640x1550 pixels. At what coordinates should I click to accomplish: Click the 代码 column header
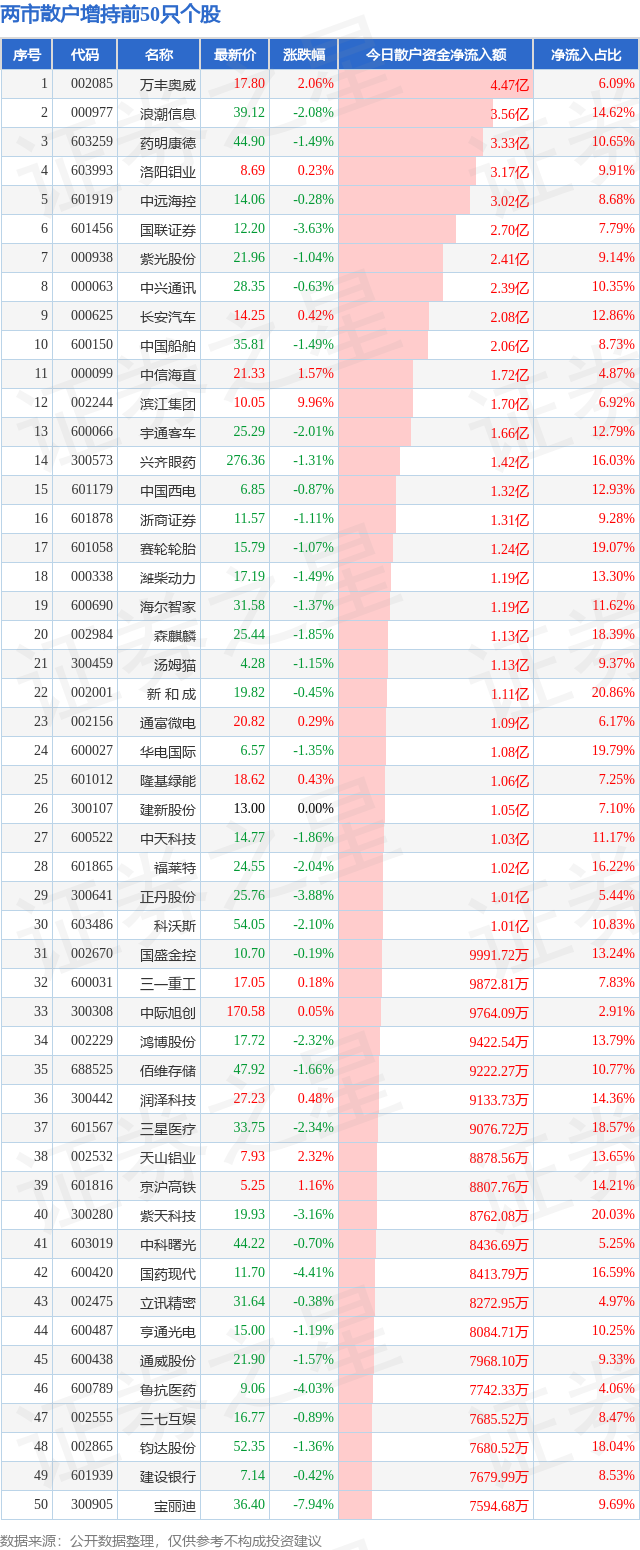[x=85, y=55]
